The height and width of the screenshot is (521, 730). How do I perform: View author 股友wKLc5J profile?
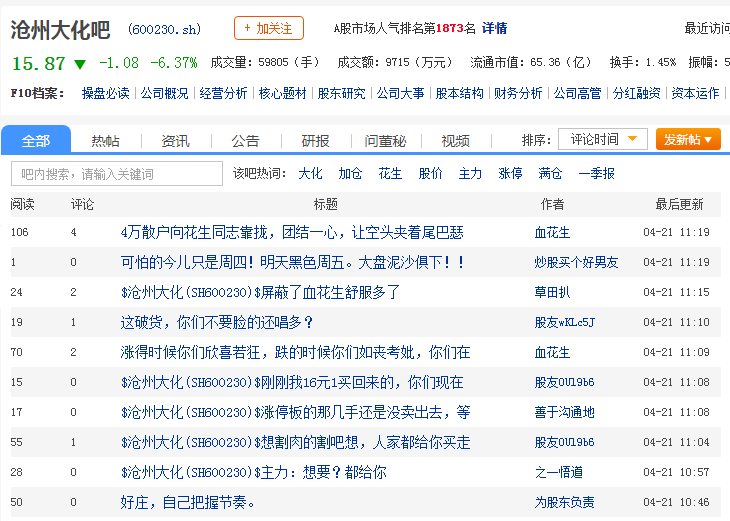565,322
